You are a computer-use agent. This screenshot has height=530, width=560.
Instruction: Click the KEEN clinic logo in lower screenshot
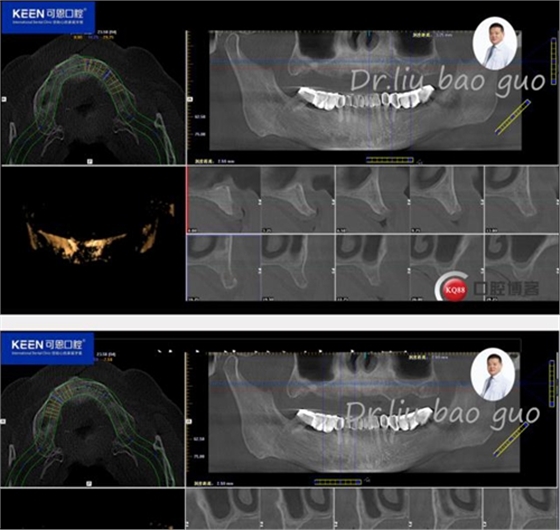[48, 348]
